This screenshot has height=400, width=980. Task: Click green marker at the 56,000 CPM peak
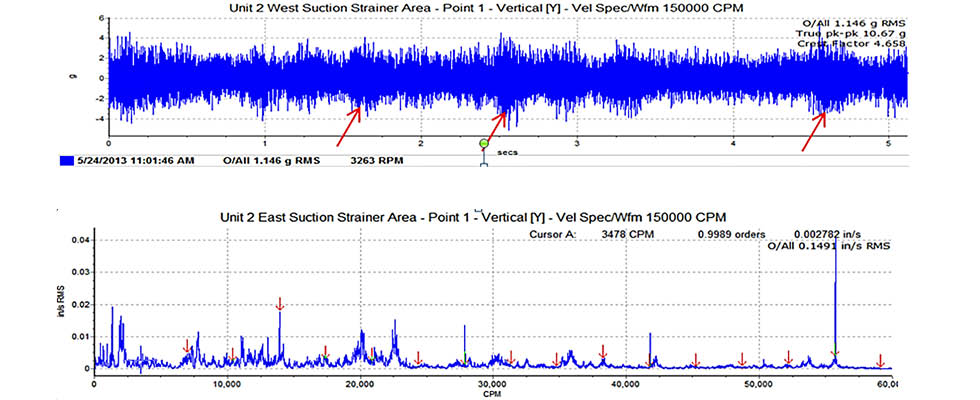tap(835, 350)
